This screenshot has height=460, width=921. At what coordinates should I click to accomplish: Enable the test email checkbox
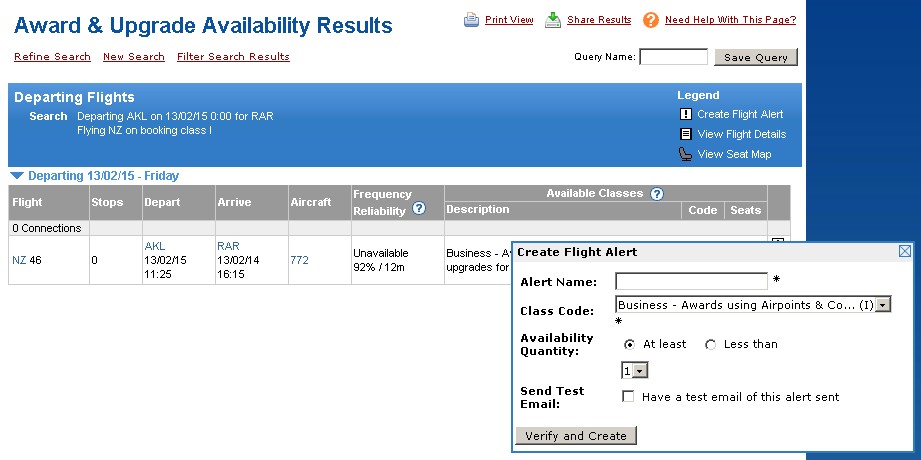pos(628,397)
